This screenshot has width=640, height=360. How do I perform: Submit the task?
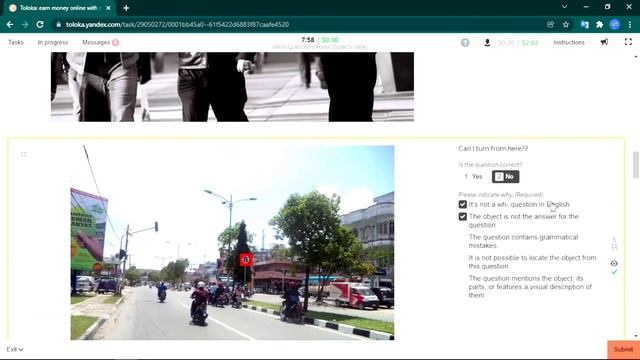pyautogui.click(x=623, y=350)
